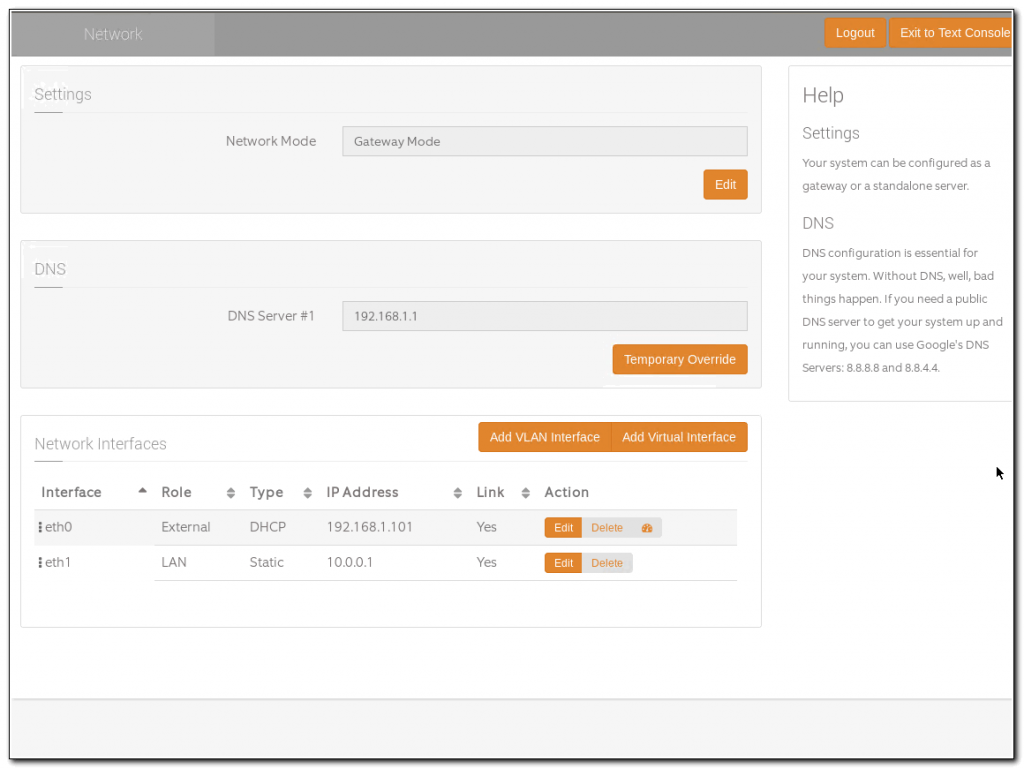1024x769 pixels.
Task: Add a Virtual Interface
Action: coord(678,437)
